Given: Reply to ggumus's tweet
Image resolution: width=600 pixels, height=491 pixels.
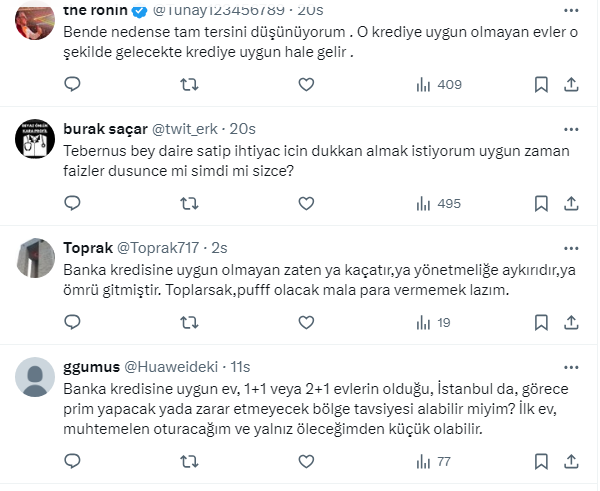Looking at the screenshot, I should click(72, 461).
